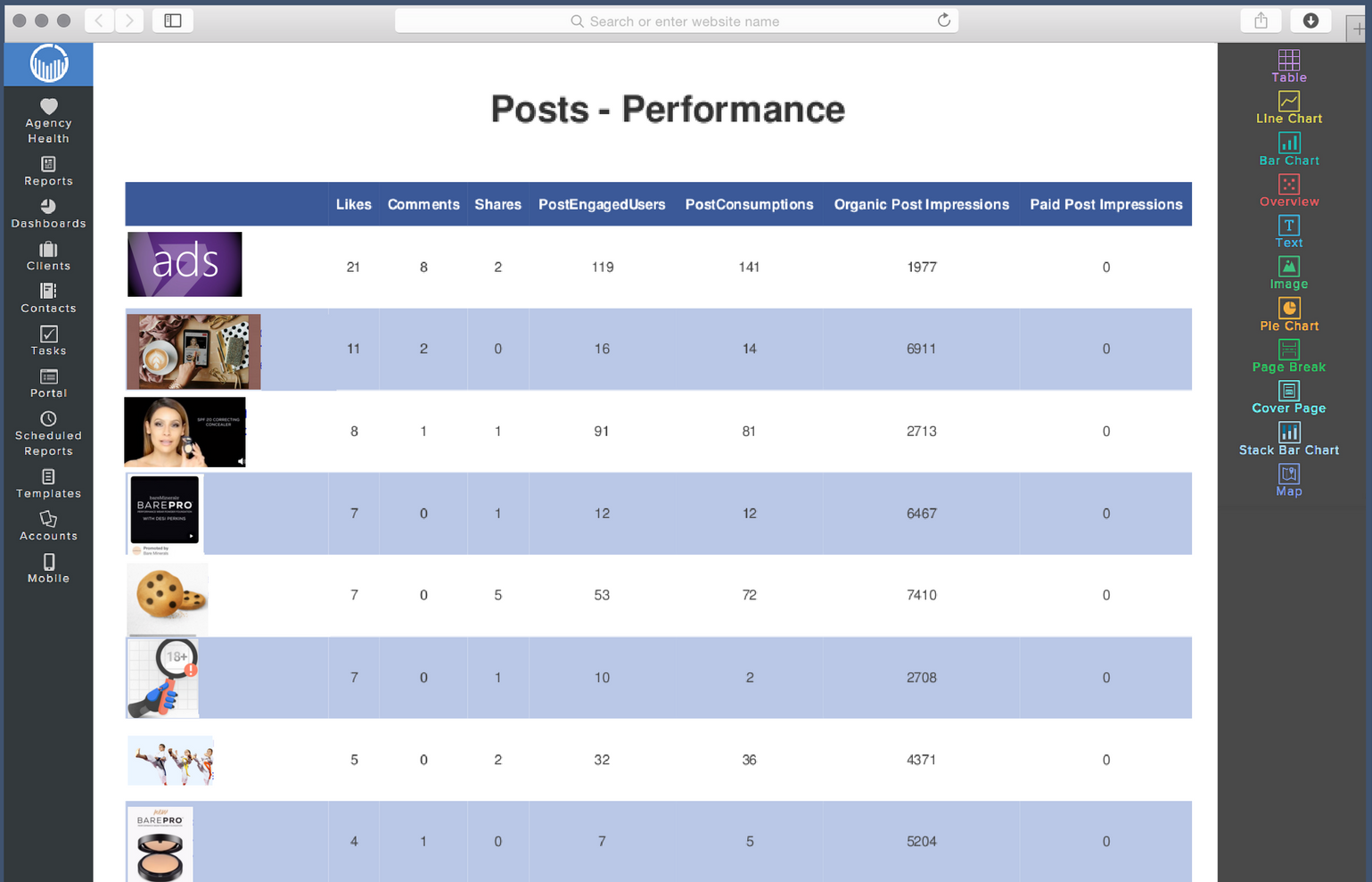Open the Tasks section
The width and height of the screenshot is (1372, 882).
pyautogui.click(x=48, y=342)
